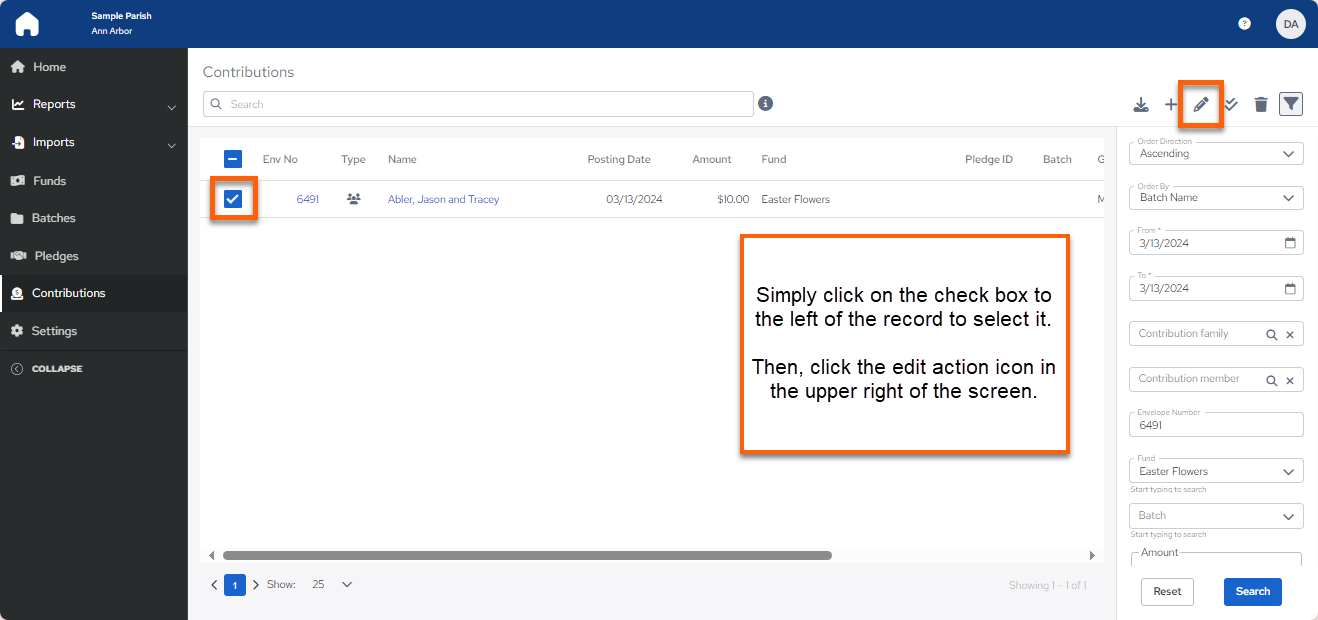Open the Order Direction dropdown
1318x620 pixels.
pos(1216,153)
